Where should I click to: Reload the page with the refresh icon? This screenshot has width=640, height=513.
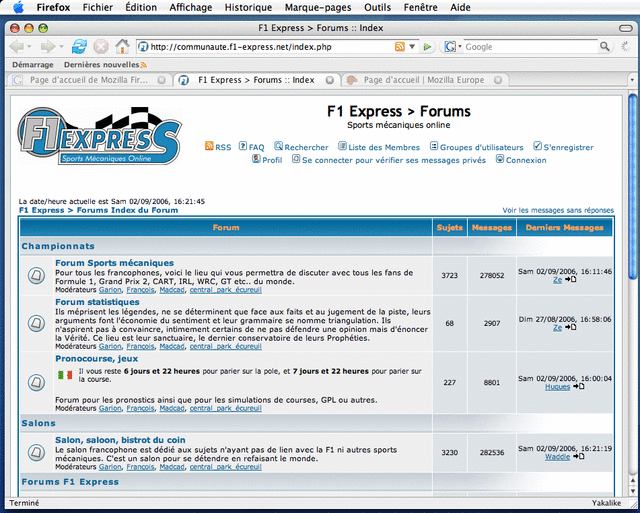[79, 47]
